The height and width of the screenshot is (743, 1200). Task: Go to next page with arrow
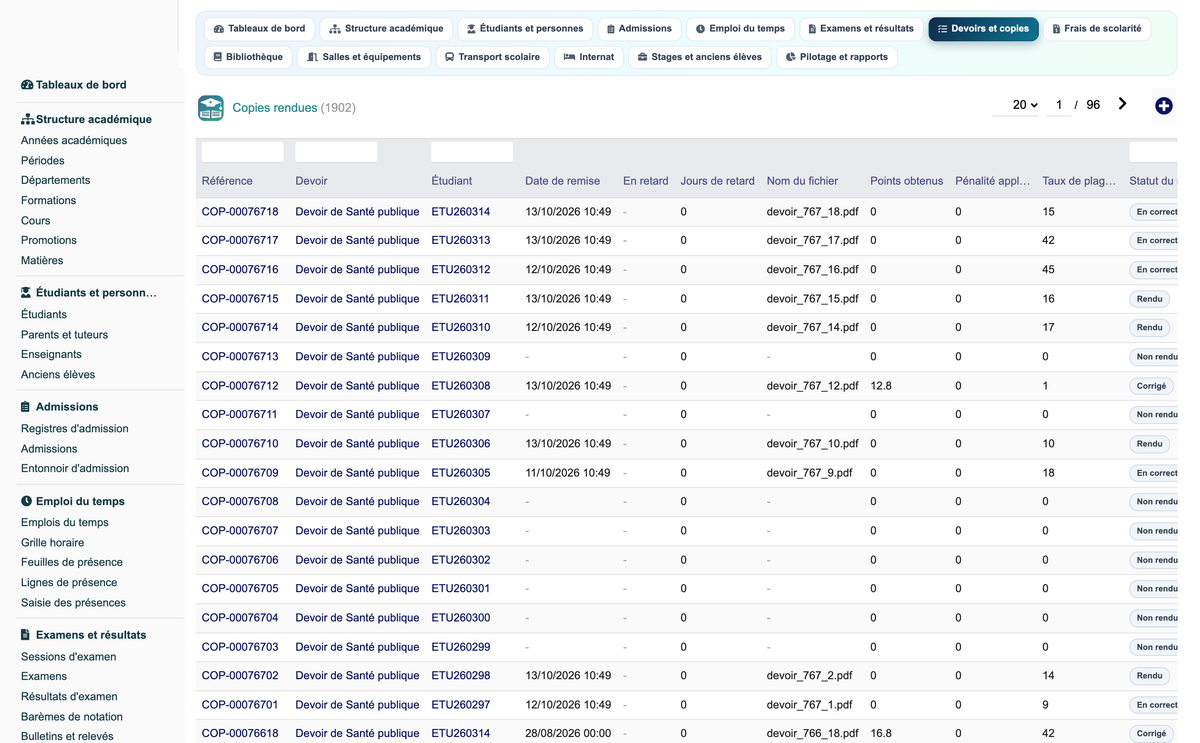click(1122, 104)
